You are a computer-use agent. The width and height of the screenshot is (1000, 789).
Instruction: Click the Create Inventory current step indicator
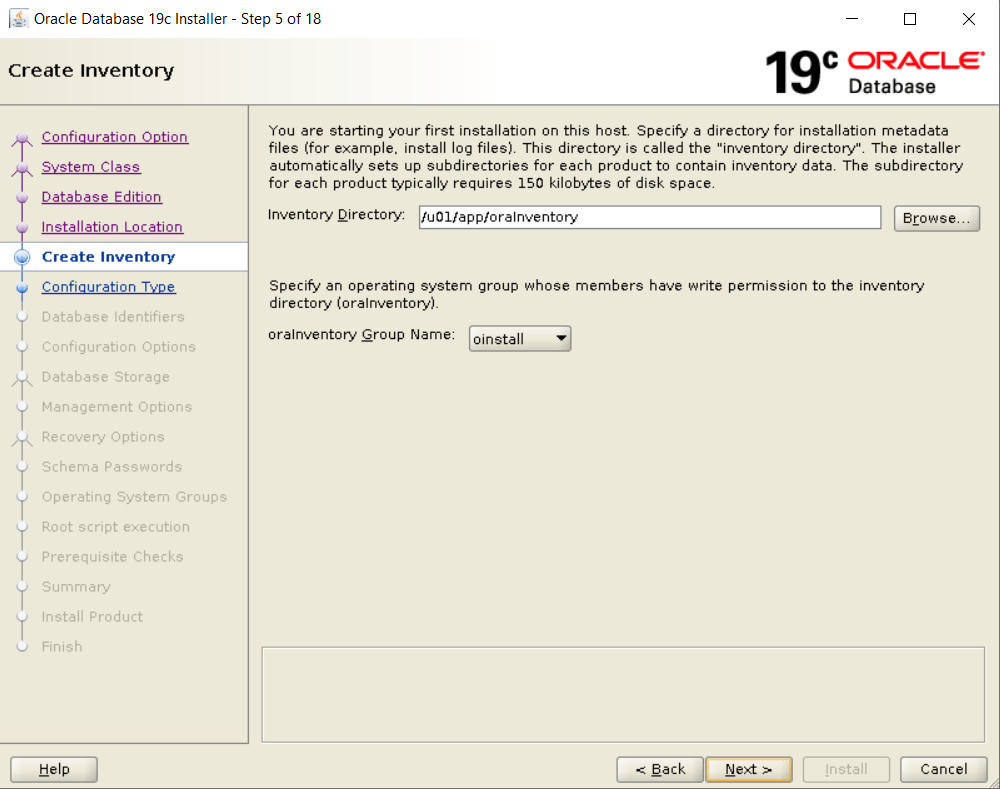pyautogui.click(x=22, y=257)
